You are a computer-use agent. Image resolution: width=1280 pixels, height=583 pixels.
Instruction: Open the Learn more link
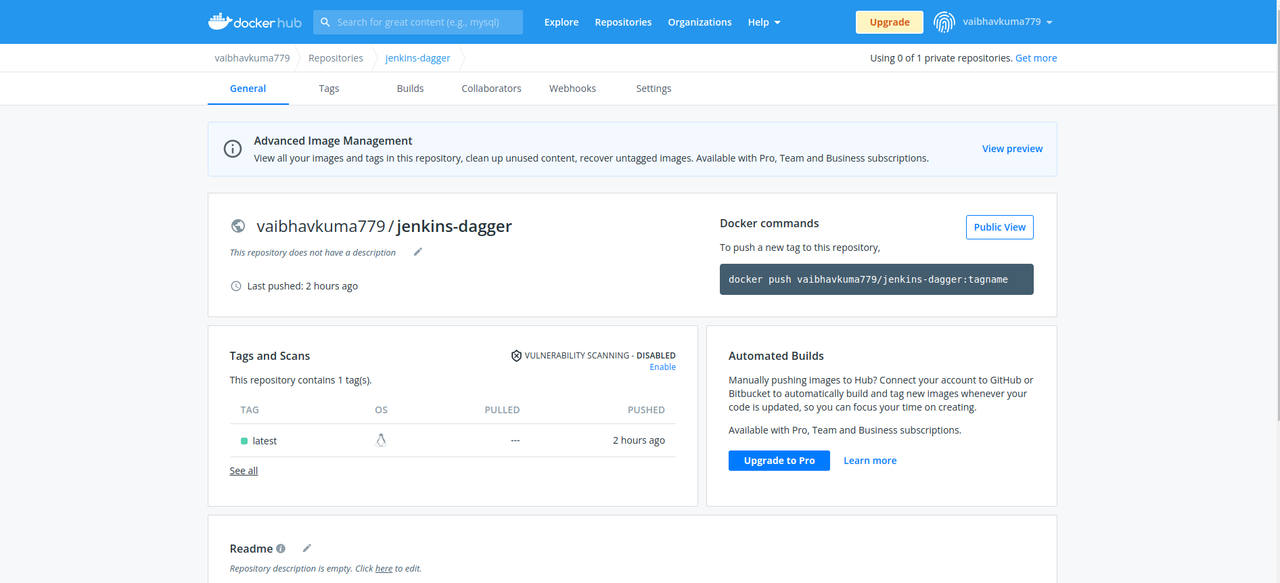870,461
